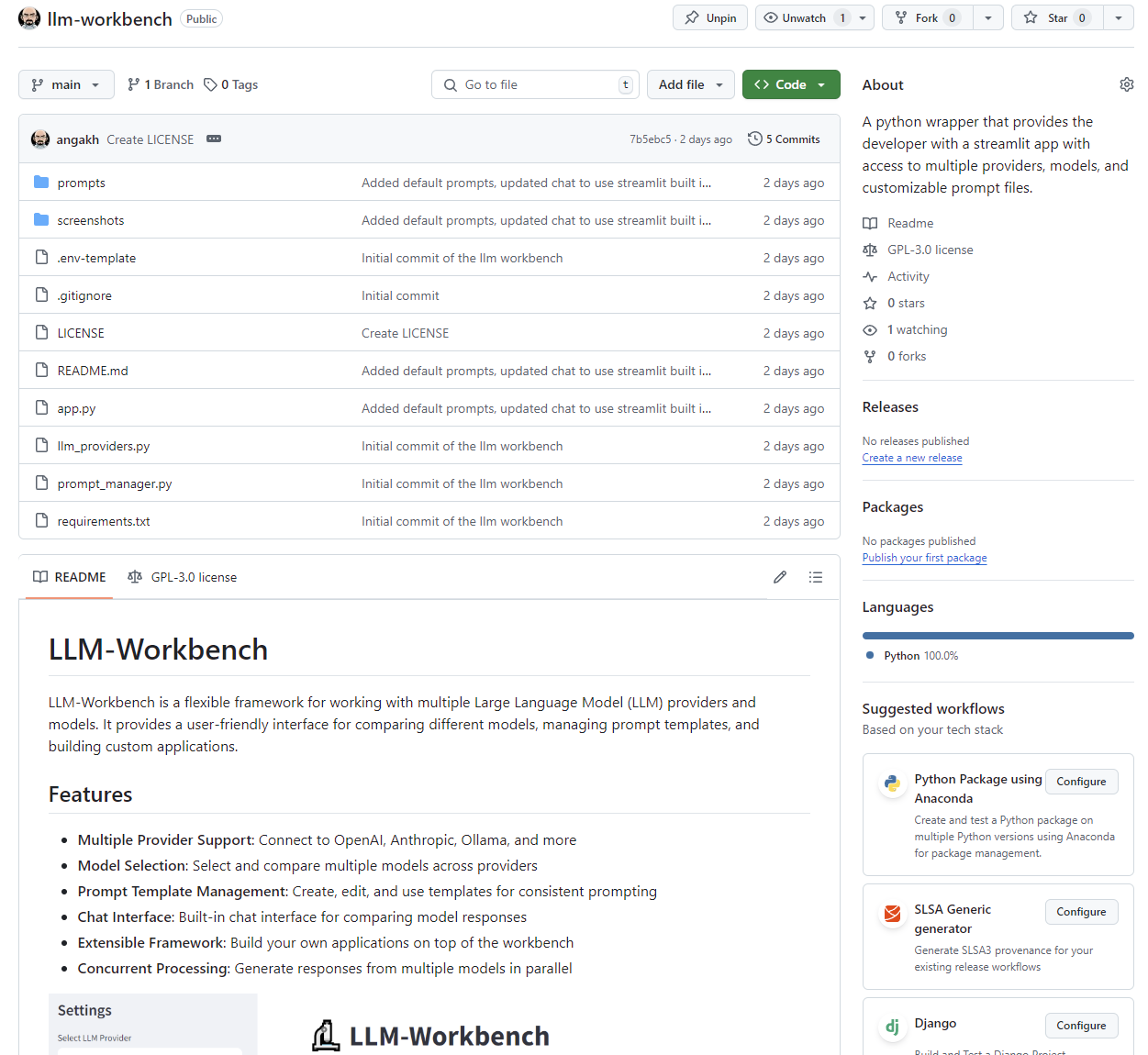Open the 'Create LICENSE' commit message in LICENSE row
Screen dimensions: 1148x1055
coord(406,333)
